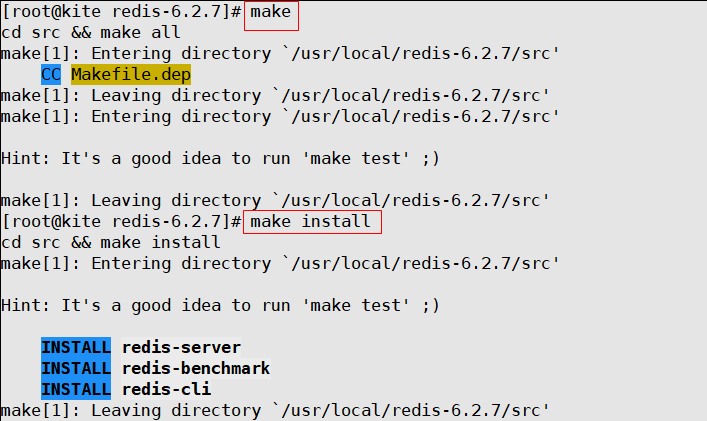
Task: Click the 'cd src && make install' line
Action: pyautogui.click(x=111, y=243)
